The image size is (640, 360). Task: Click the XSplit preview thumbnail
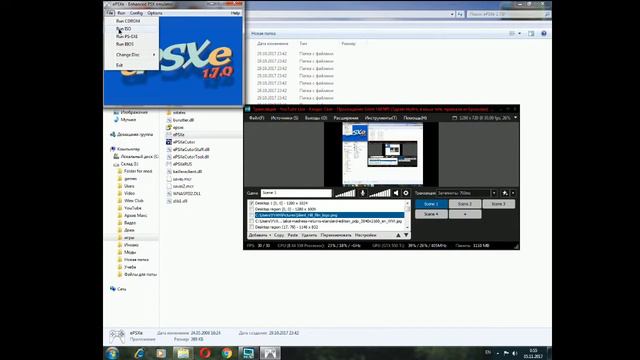pos(382,154)
